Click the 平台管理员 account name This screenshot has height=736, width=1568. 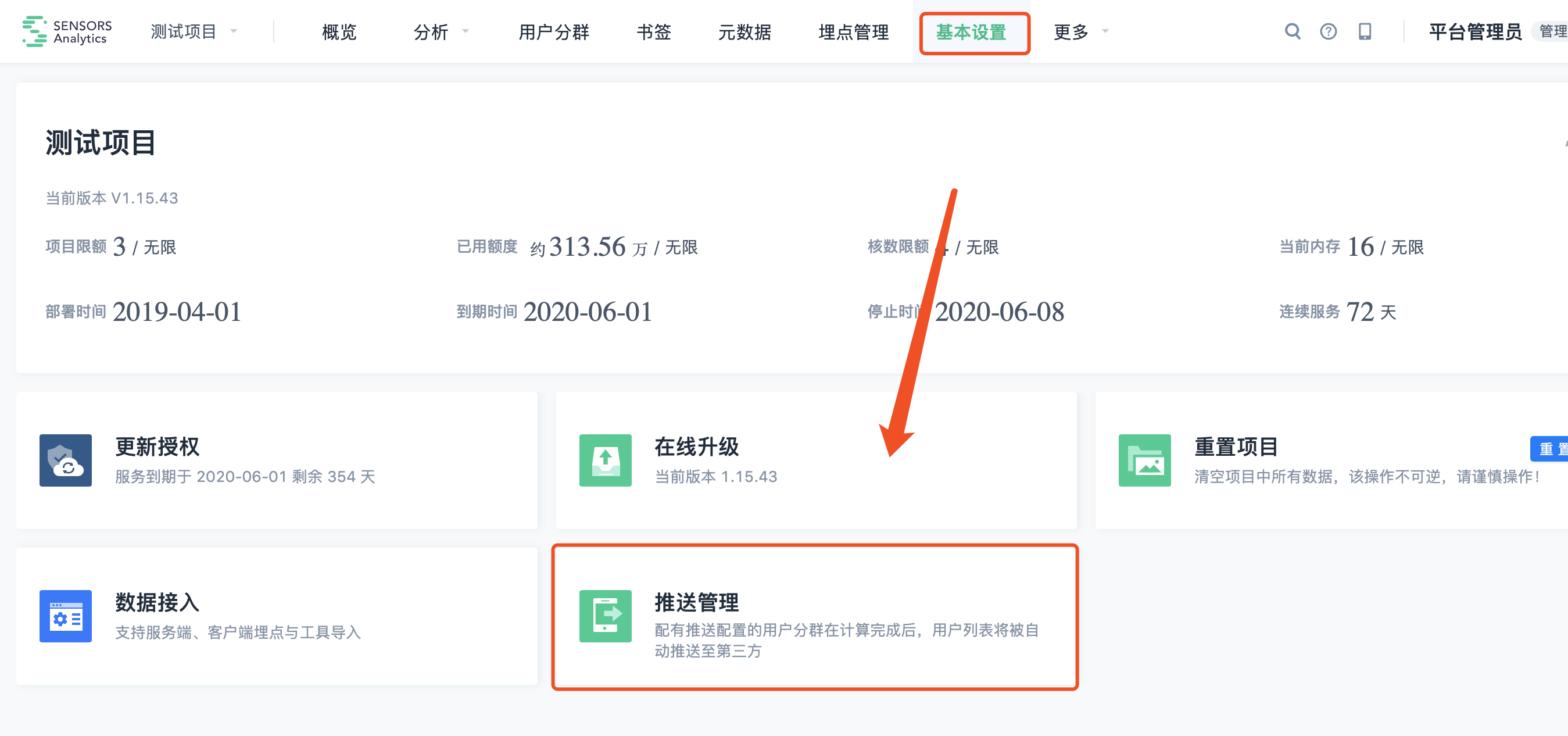[x=1476, y=31]
